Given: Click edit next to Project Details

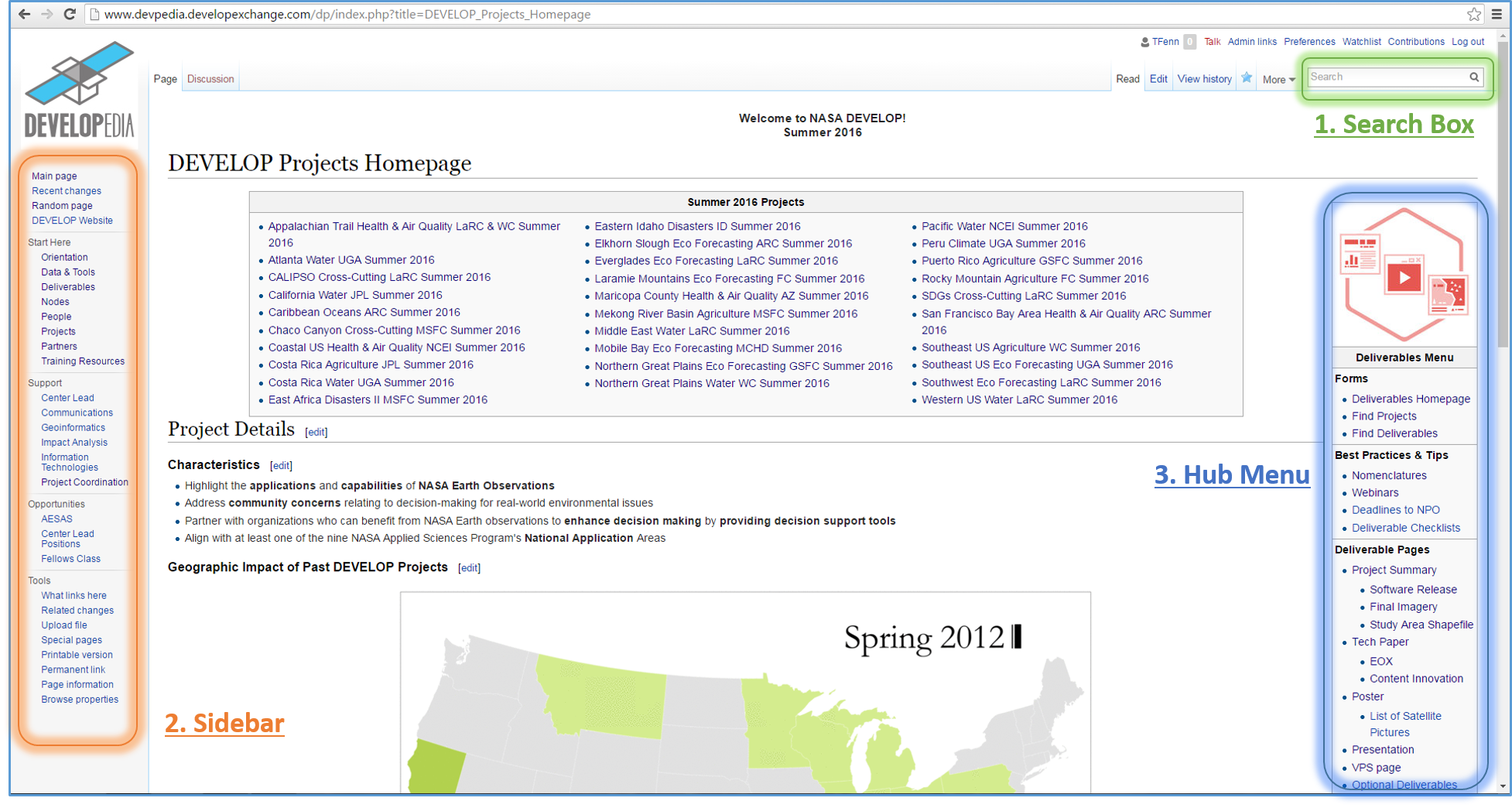Looking at the screenshot, I should tap(316, 432).
